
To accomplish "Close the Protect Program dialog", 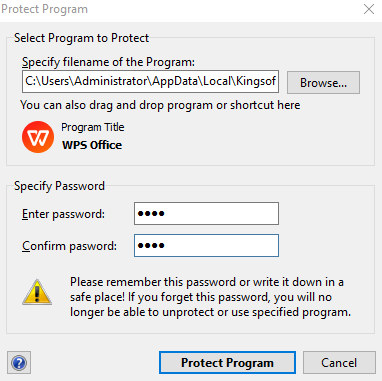I will [369, 9].
